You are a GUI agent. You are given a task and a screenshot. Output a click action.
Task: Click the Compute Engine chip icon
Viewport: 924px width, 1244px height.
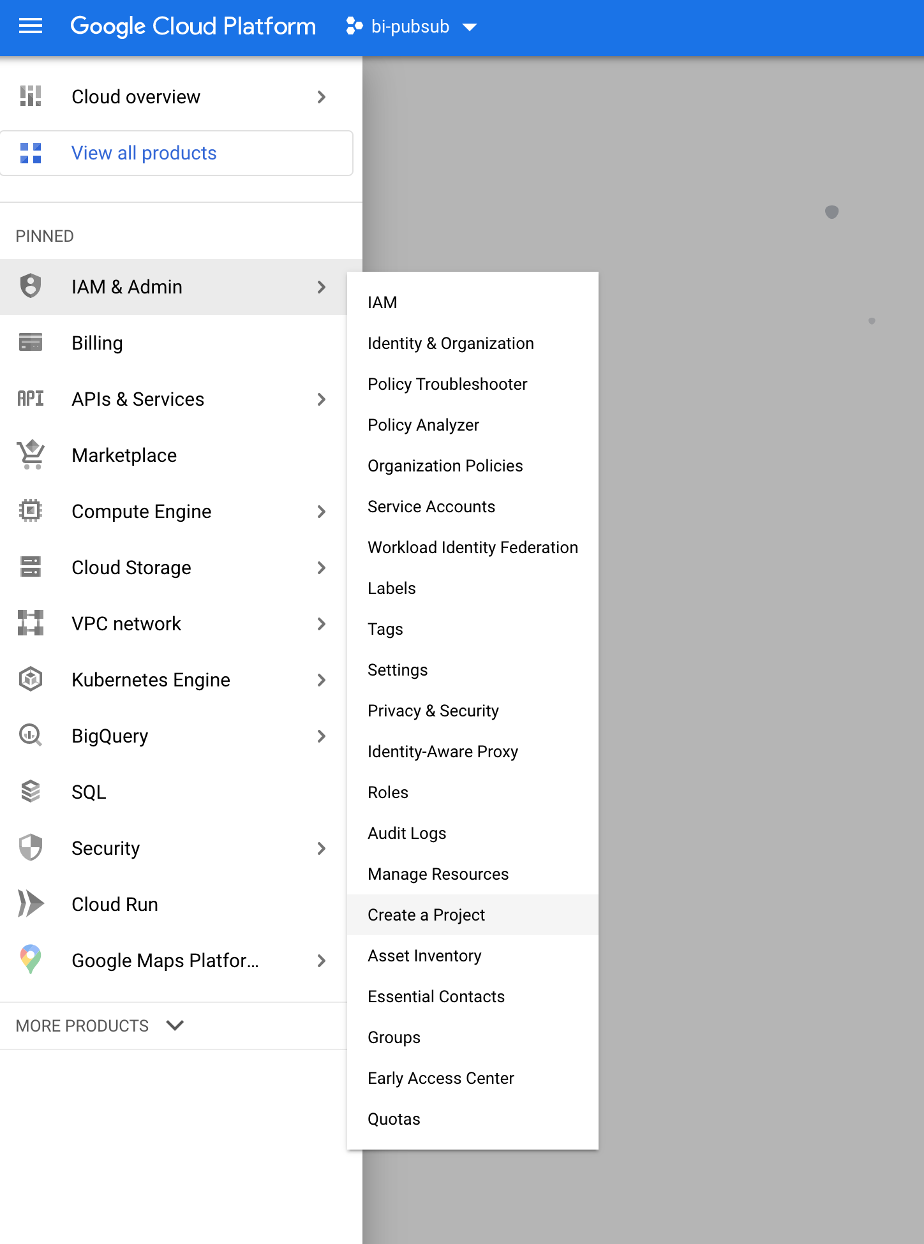[31, 511]
